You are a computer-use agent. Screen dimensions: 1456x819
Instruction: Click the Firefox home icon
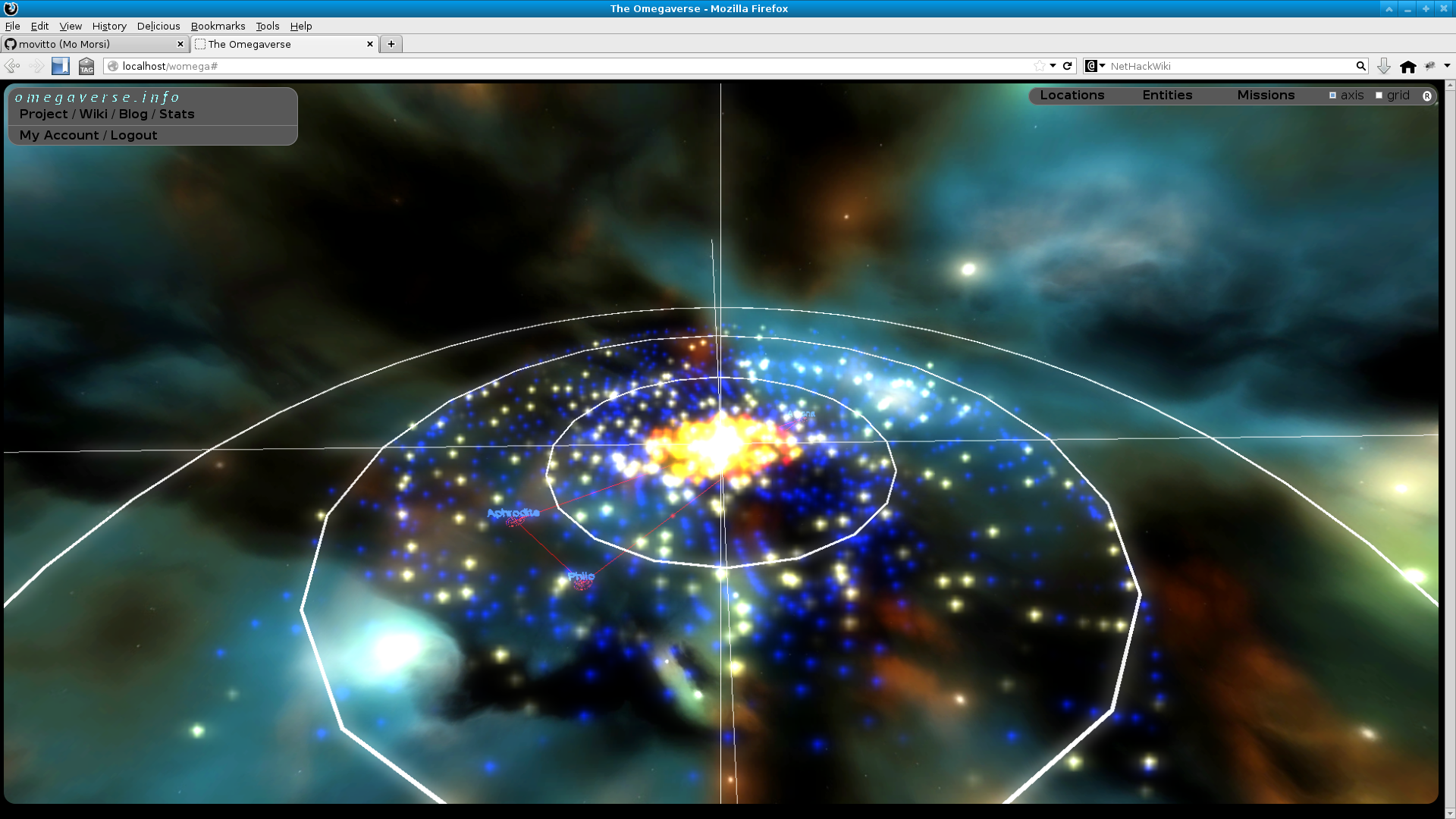pos(1408,67)
